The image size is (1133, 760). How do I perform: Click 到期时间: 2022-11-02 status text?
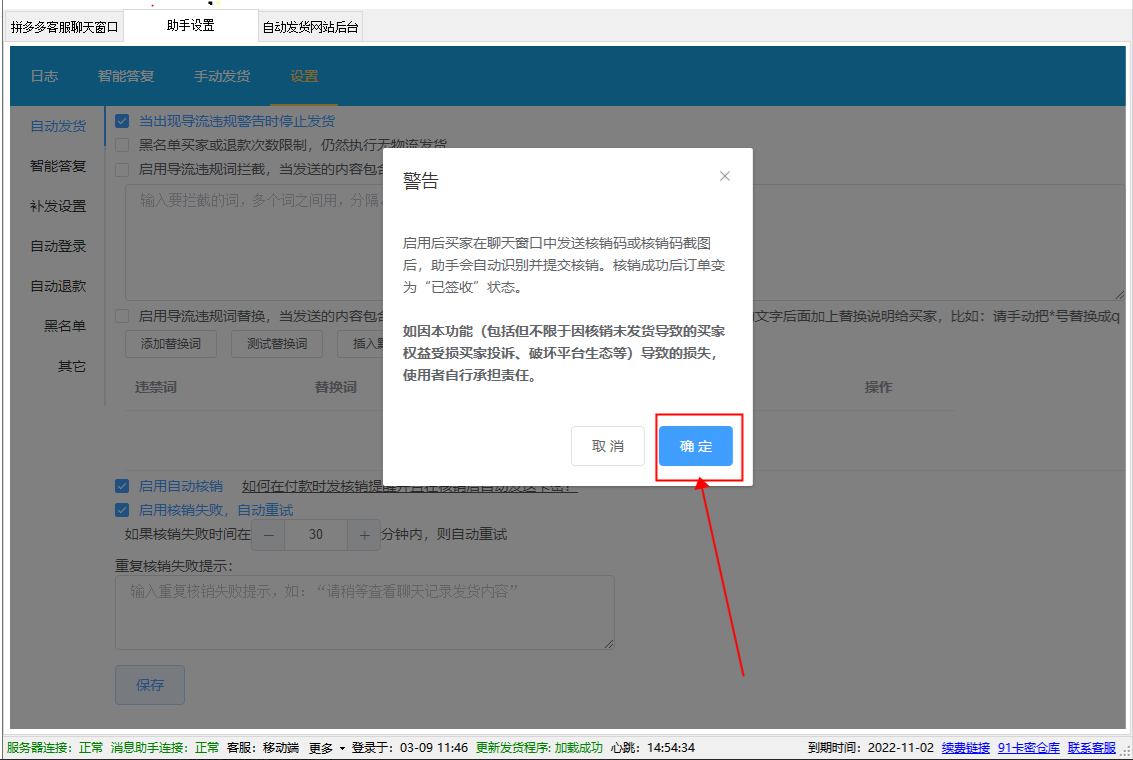pyautogui.click(x=871, y=748)
